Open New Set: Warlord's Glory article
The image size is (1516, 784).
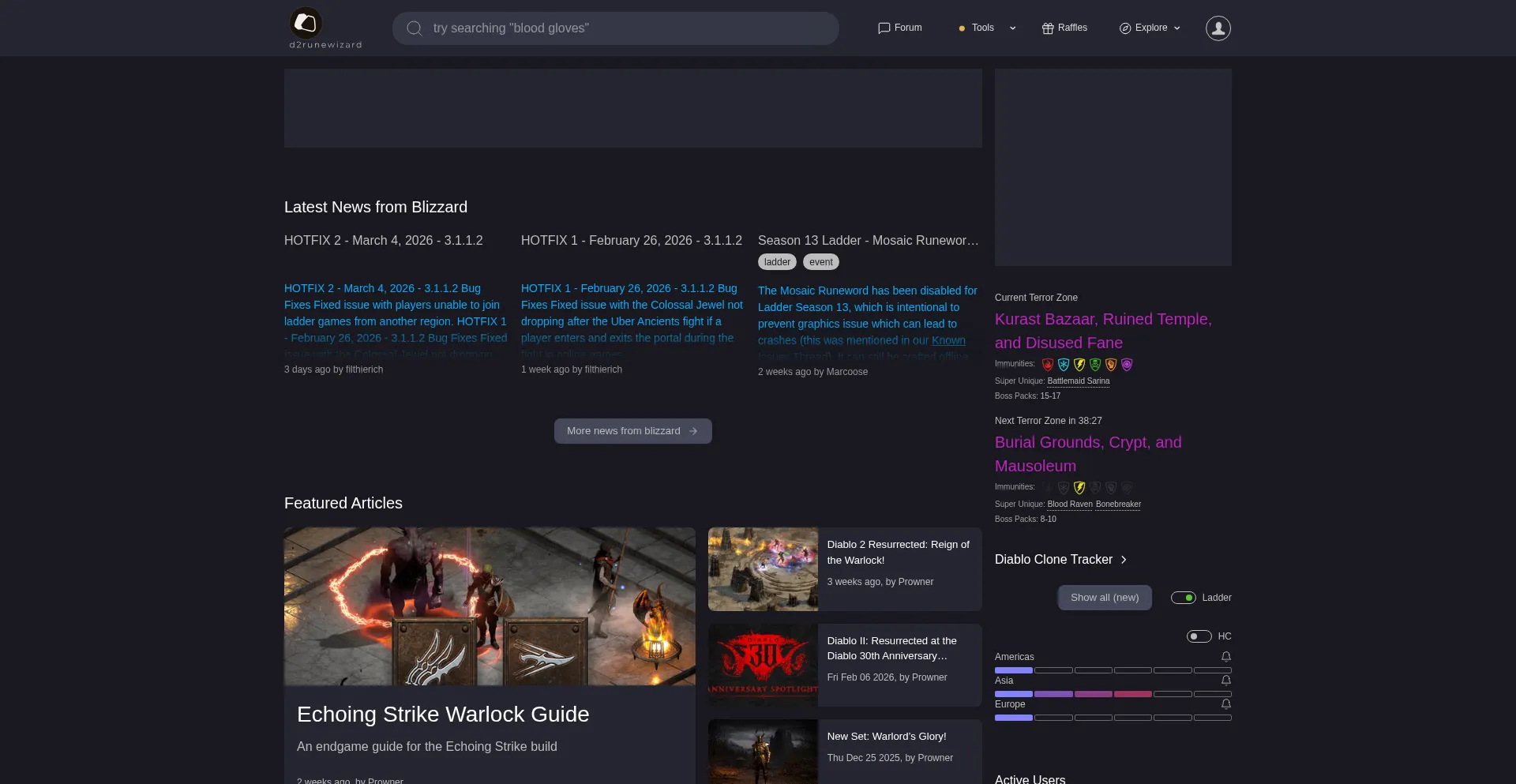pyautogui.click(x=887, y=737)
